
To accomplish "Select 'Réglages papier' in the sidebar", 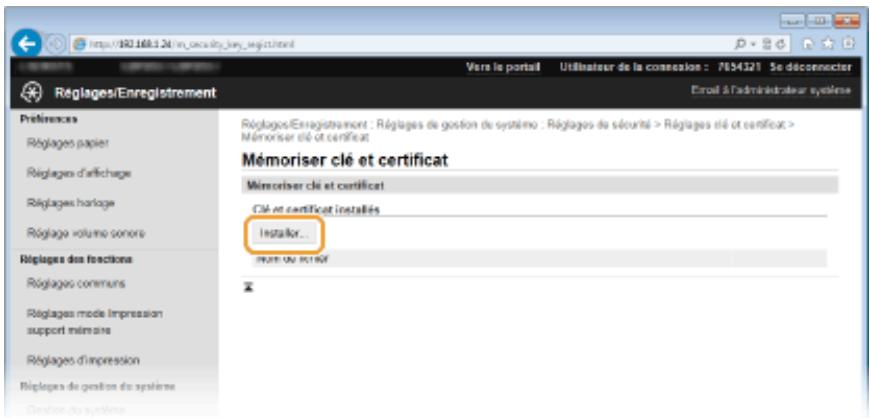I will 68,143.
